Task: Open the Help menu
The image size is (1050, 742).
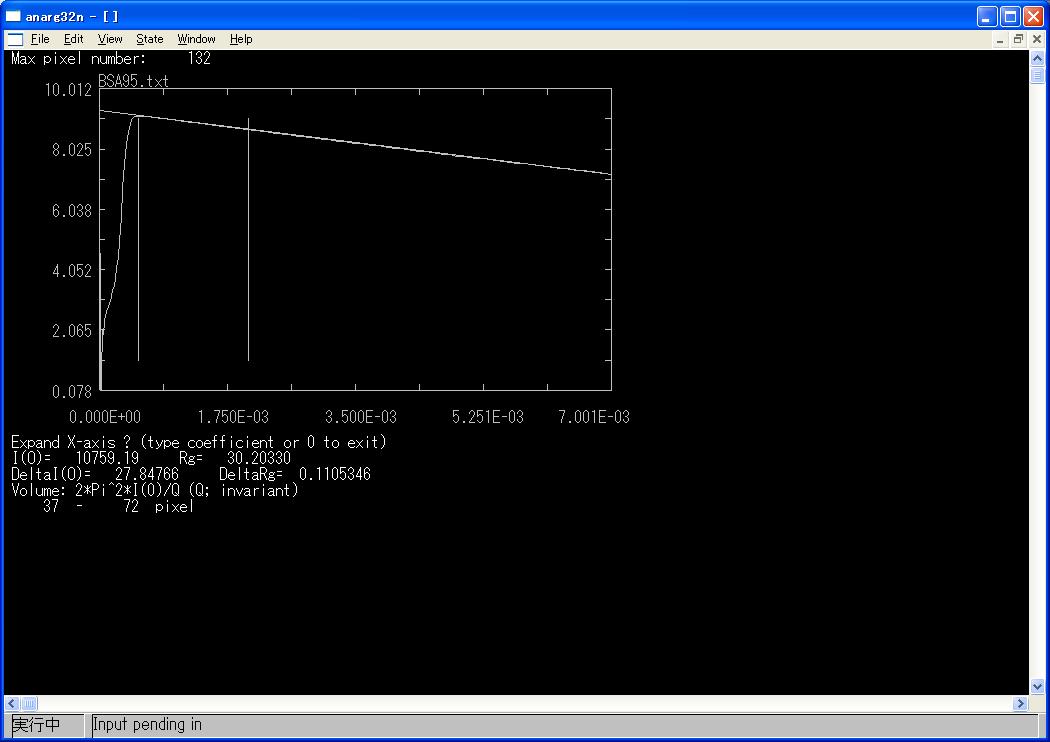Action: (241, 39)
